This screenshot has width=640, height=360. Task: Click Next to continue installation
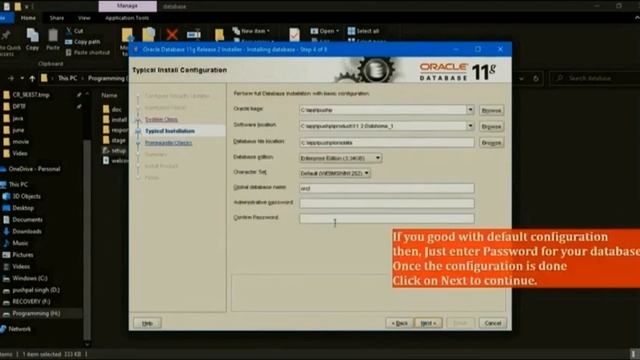tap(428, 323)
